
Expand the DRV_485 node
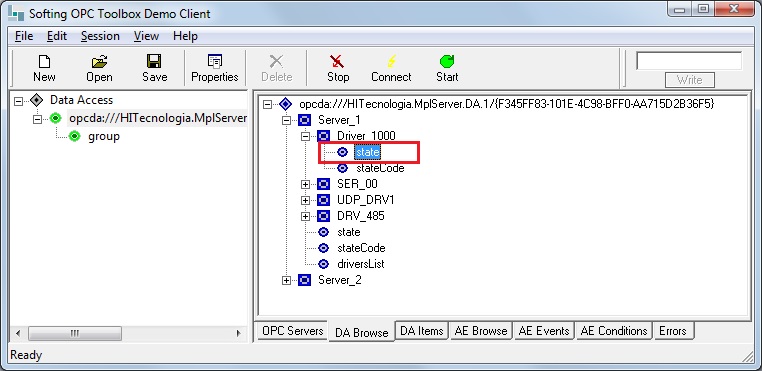tap(305, 216)
